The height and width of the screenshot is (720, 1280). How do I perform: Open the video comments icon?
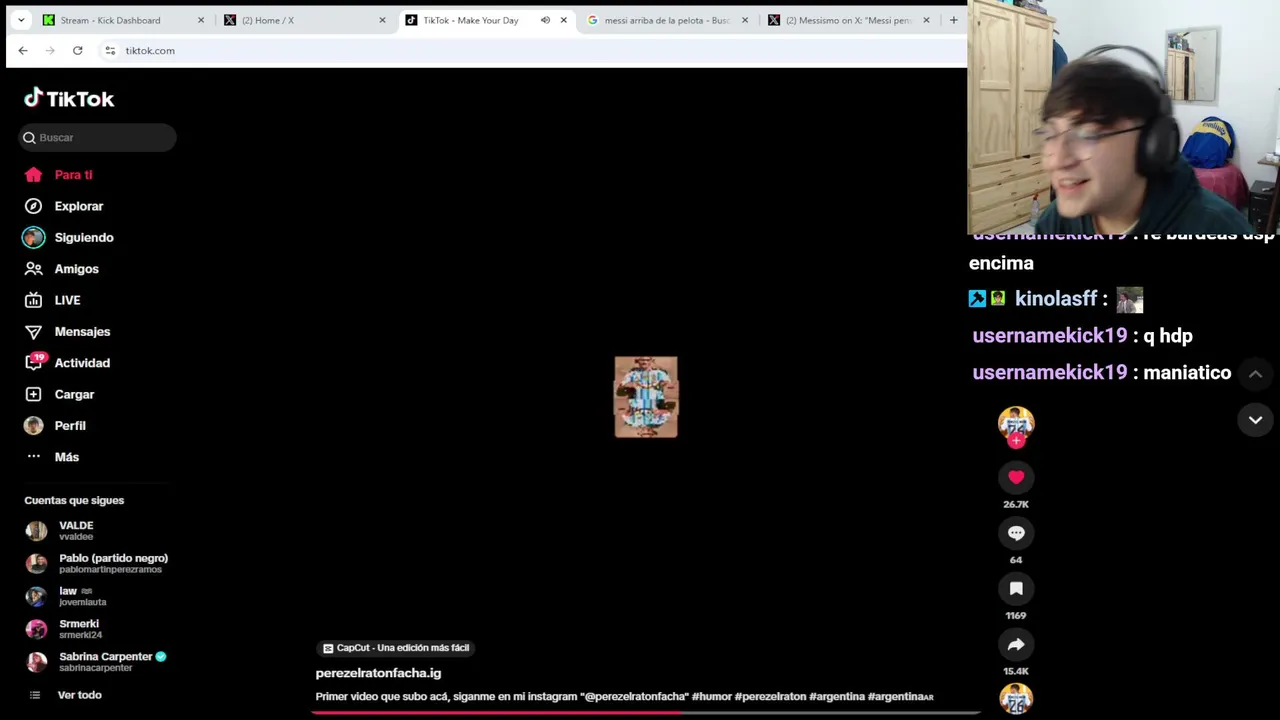tap(1016, 534)
